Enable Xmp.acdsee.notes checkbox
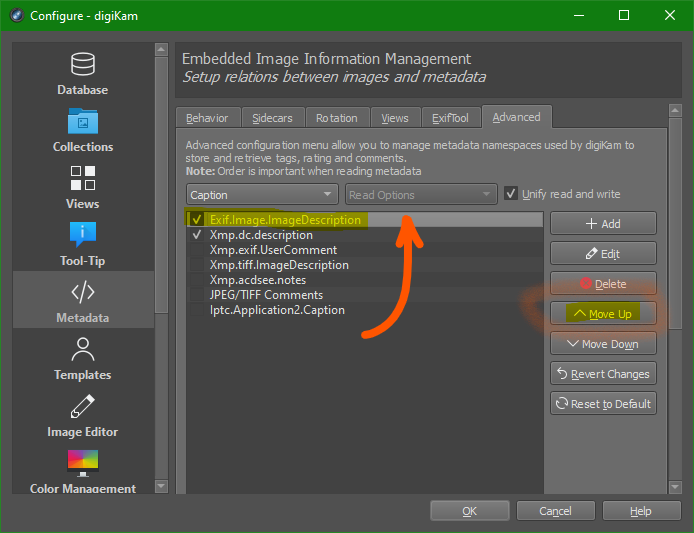 coord(197,280)
